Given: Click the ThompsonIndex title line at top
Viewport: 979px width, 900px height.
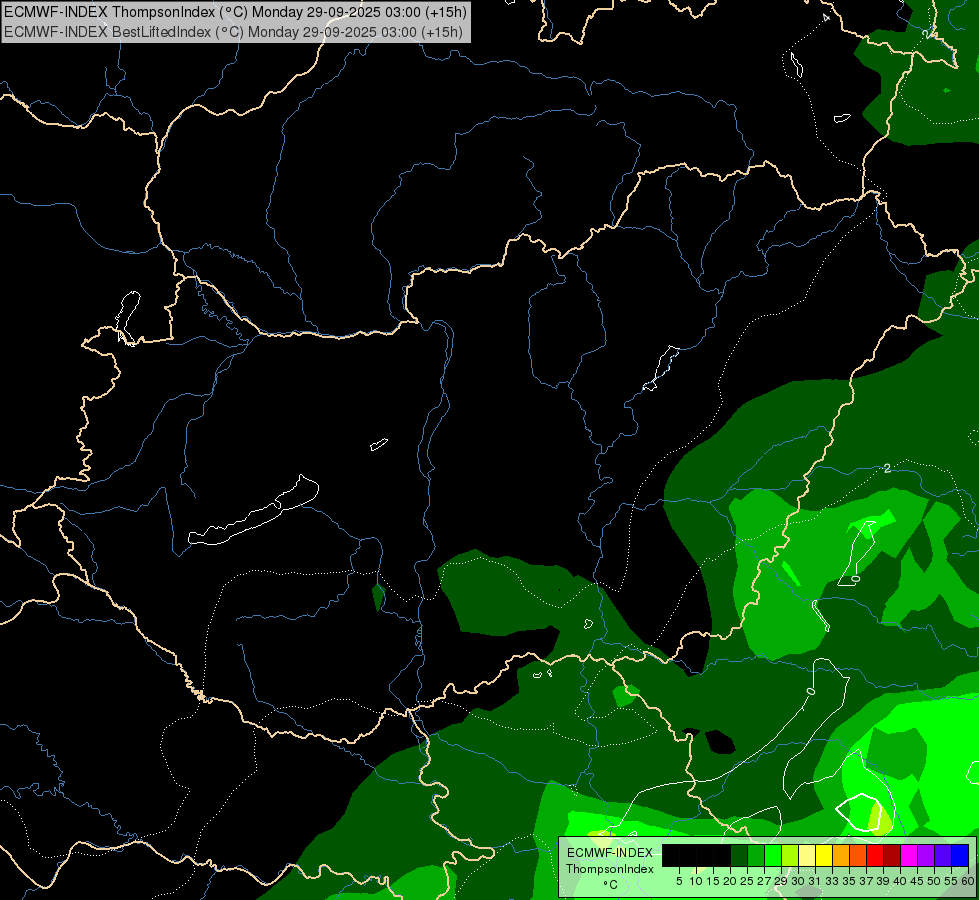Looking at the screenshot, I should 235,12.
